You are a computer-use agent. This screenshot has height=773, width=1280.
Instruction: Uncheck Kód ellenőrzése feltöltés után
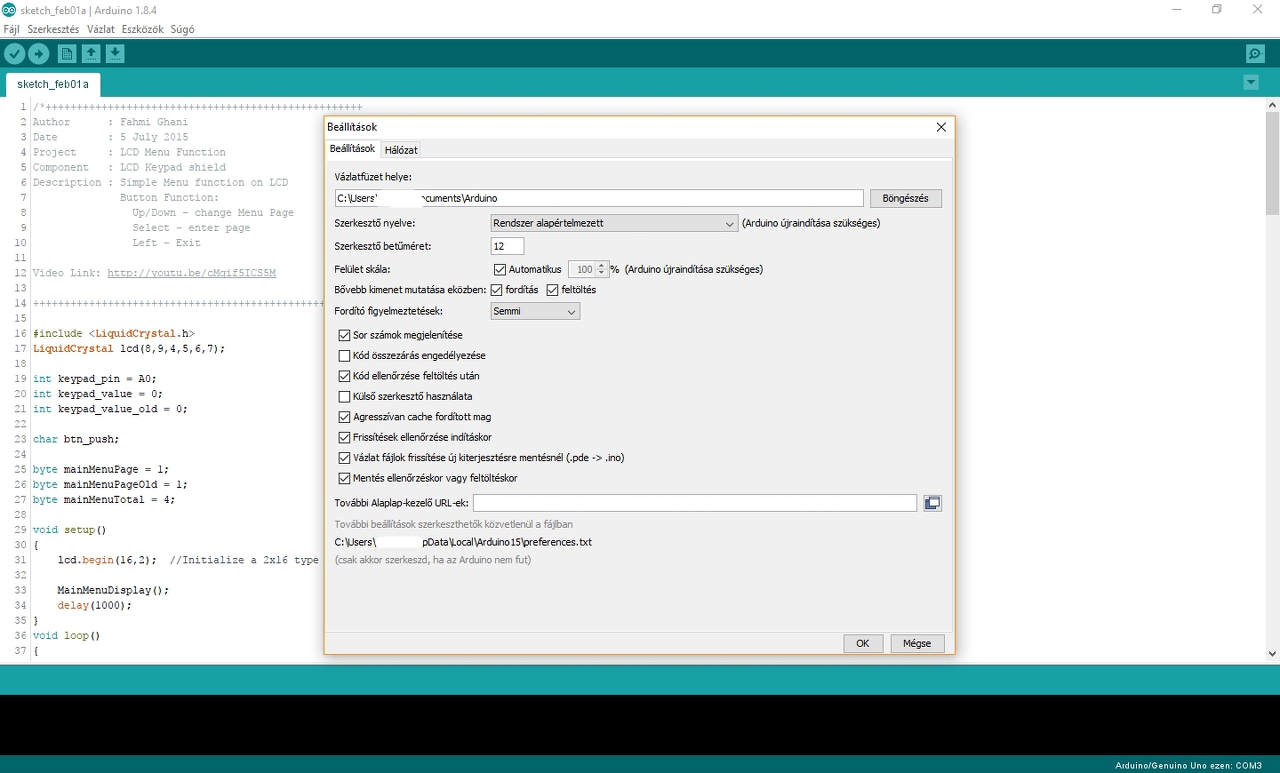click(345, 376)
